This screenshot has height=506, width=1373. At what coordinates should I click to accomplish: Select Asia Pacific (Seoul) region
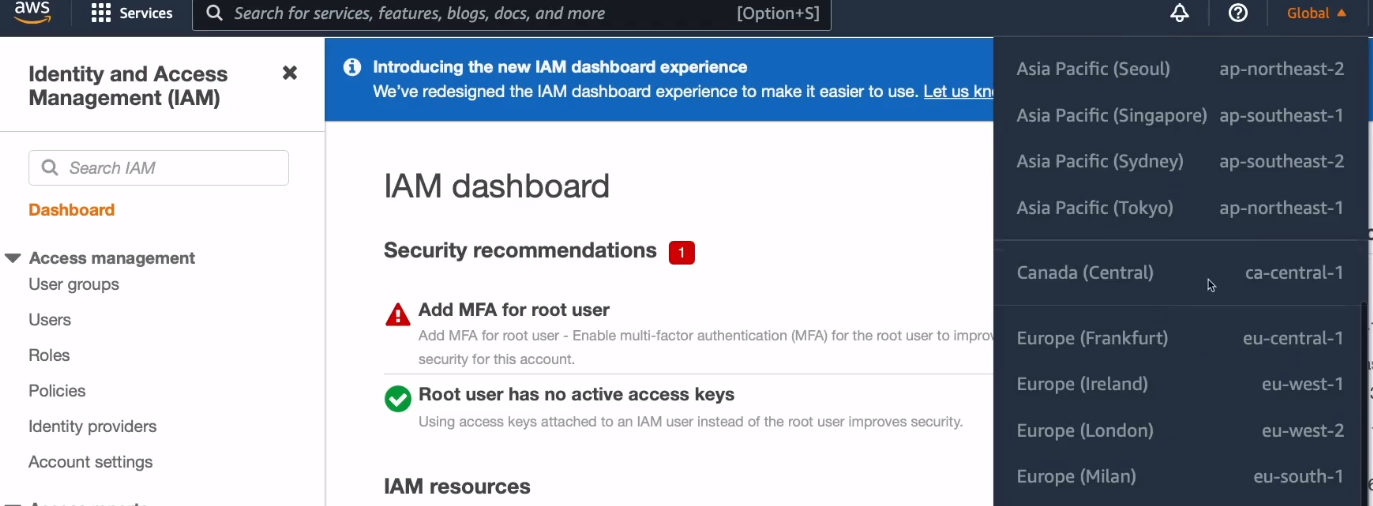(1180, 69)
